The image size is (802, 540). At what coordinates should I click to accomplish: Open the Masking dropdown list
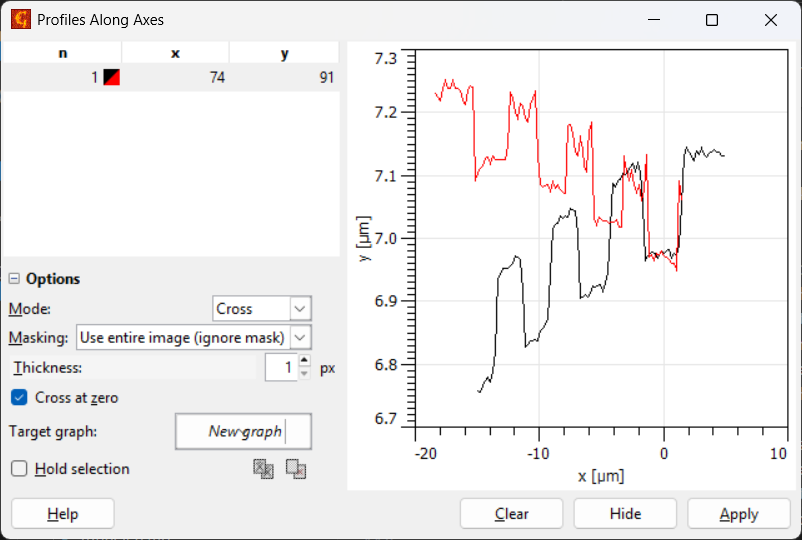pyautogui.click(x=193, y=338)
